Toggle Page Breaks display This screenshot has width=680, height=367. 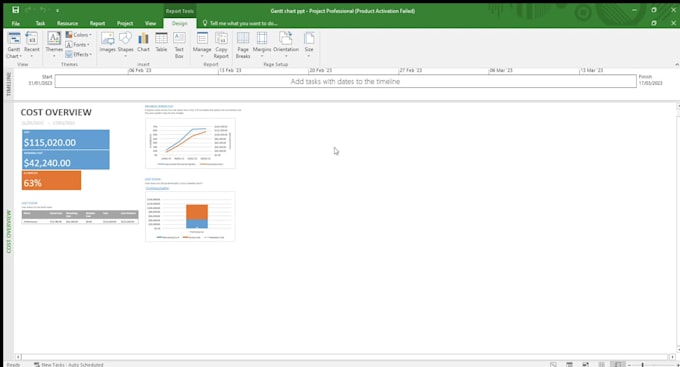pos(243,45)
